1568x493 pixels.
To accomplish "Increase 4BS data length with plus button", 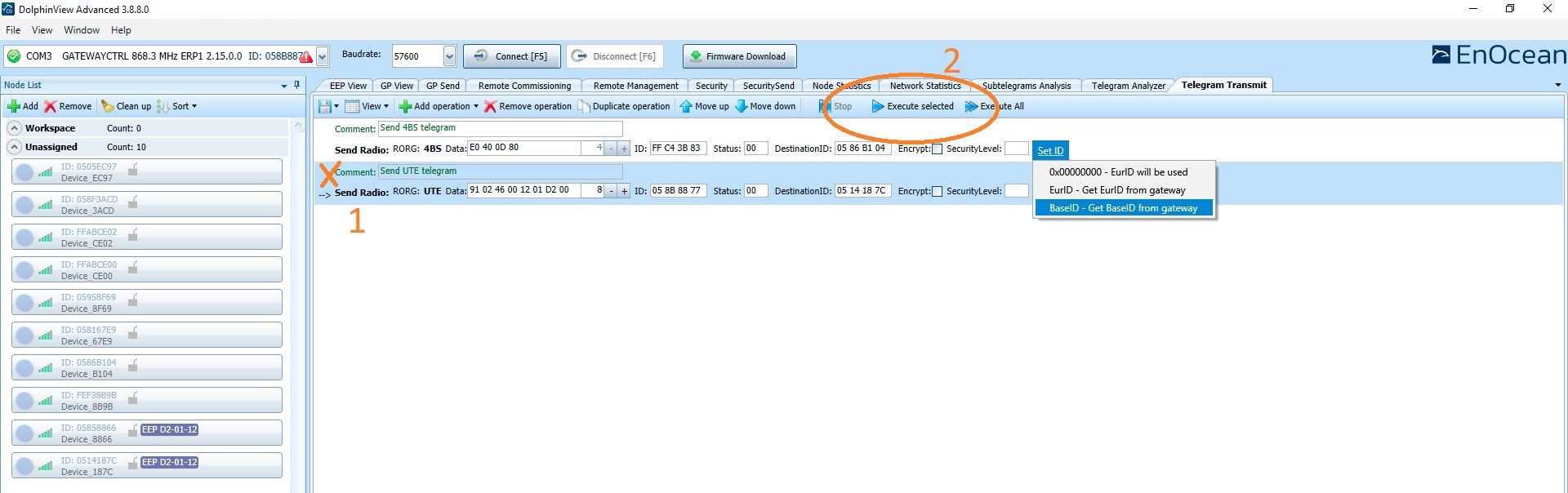I will pyautogui.click(x=624, y=149).
